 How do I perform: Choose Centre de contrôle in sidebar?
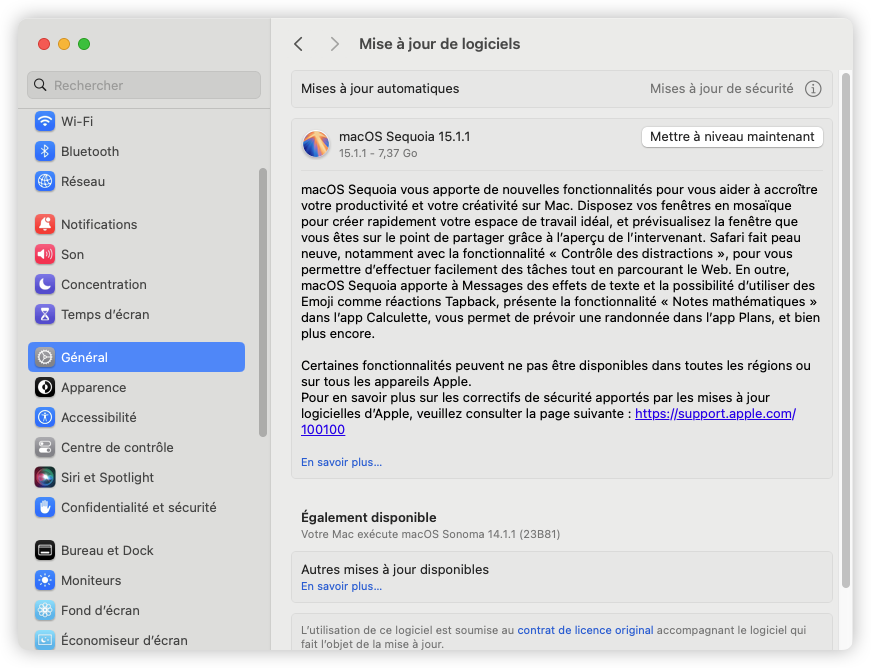point(136,447)
